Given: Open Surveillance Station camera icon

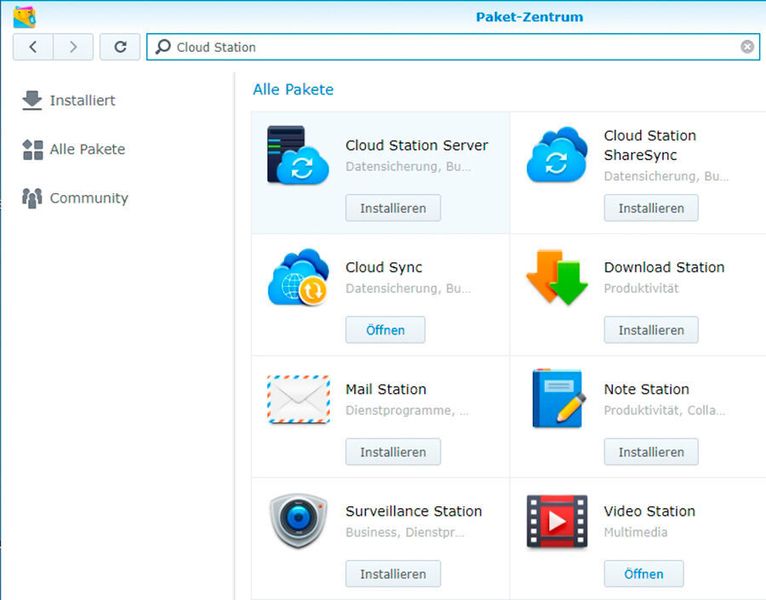Looking at the screenshot, I should coord(298,520).
